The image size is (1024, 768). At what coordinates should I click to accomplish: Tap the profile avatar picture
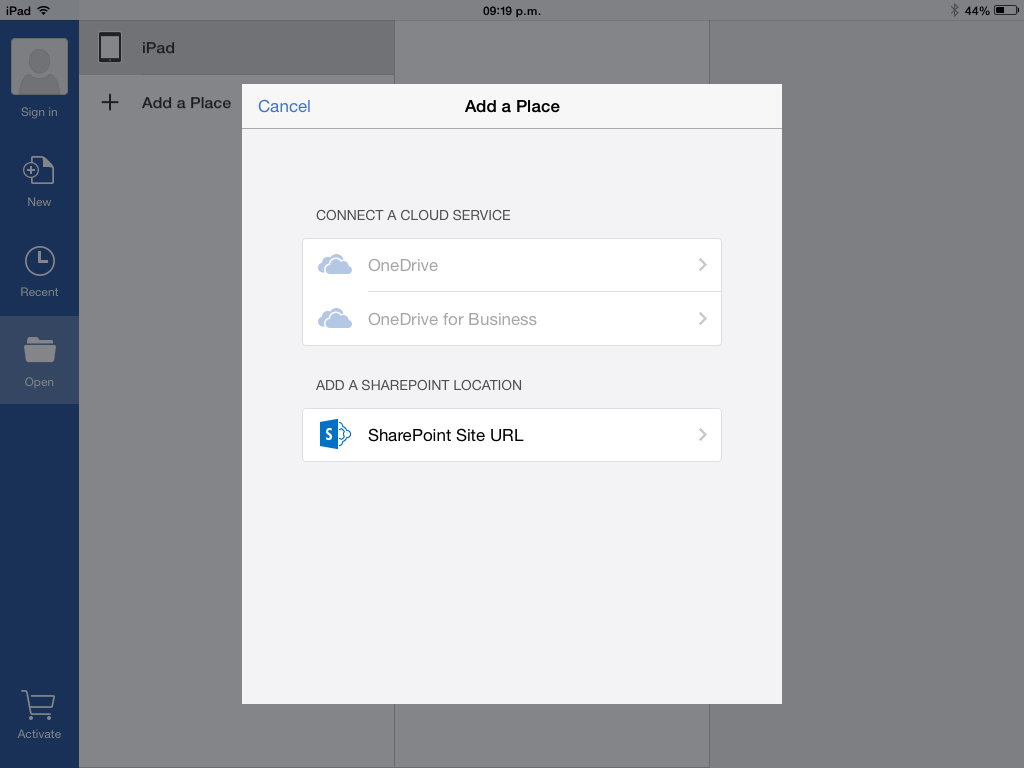coord(39,67)
